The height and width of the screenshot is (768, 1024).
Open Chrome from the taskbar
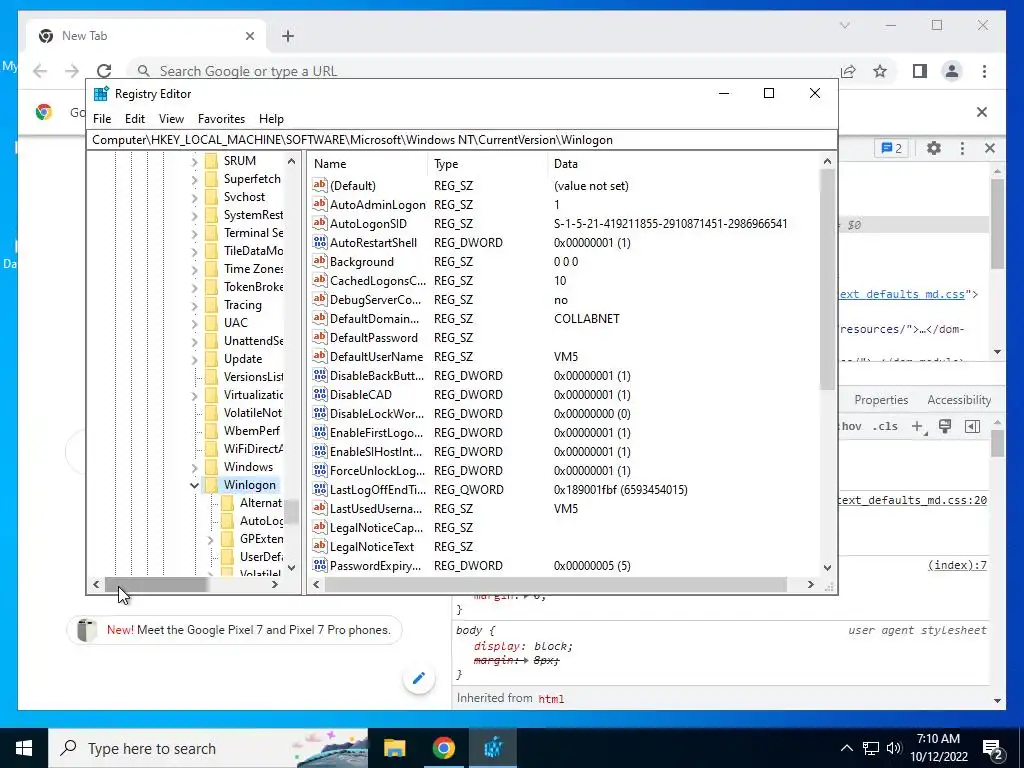(443, 748)
